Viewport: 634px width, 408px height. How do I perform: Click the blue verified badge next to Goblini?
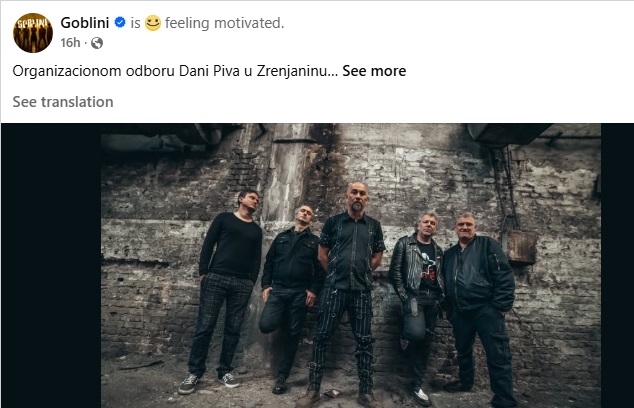pos(120,22)
